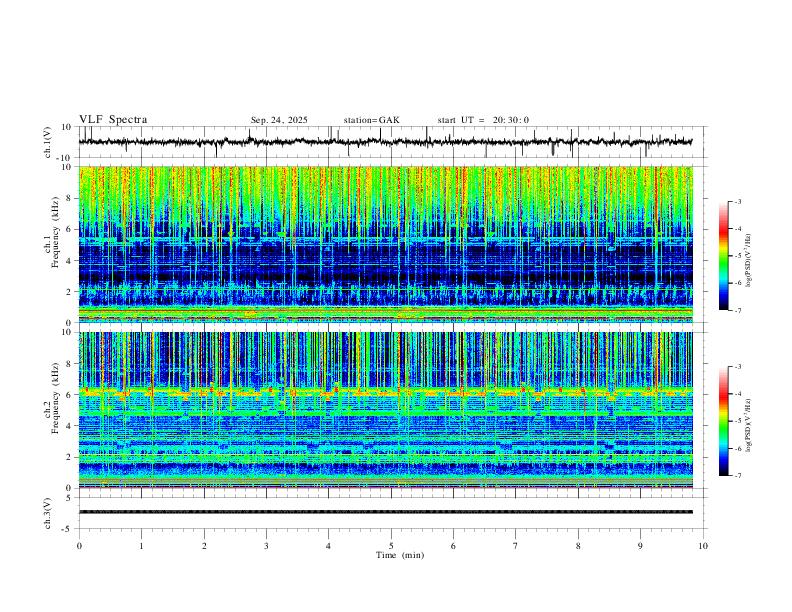Click lower color bar's log(PSD) unit label
The height and width of the screenshot is (612, 792).
click(749, 426)
